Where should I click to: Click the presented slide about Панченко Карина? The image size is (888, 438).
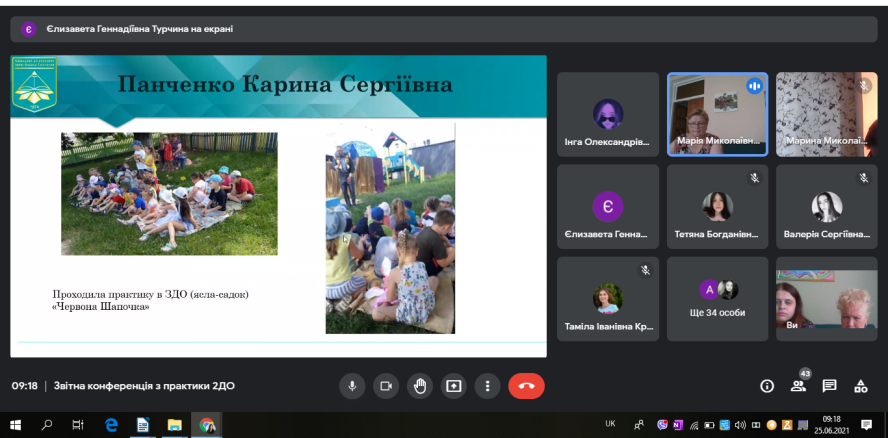click(x=278, y=205)
